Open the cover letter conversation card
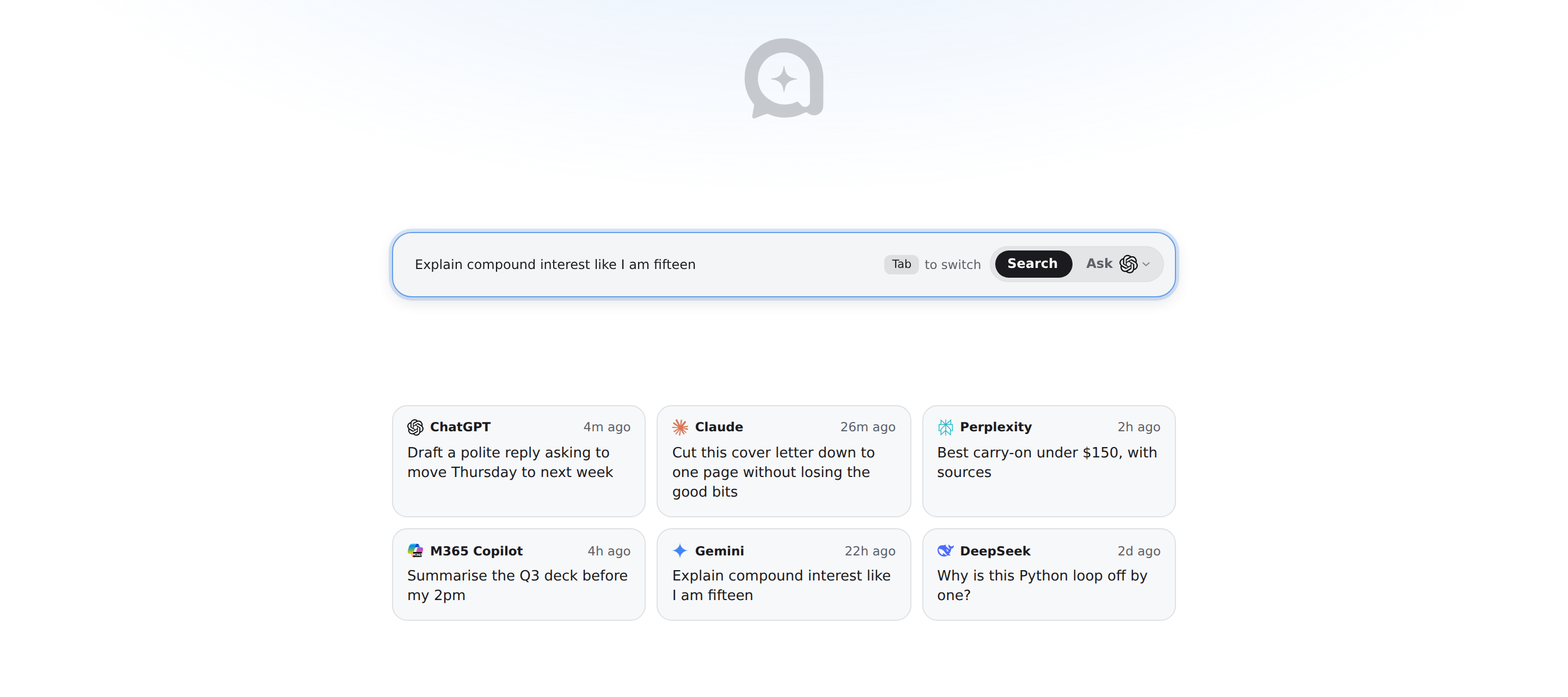 click(x=783, y=461)
